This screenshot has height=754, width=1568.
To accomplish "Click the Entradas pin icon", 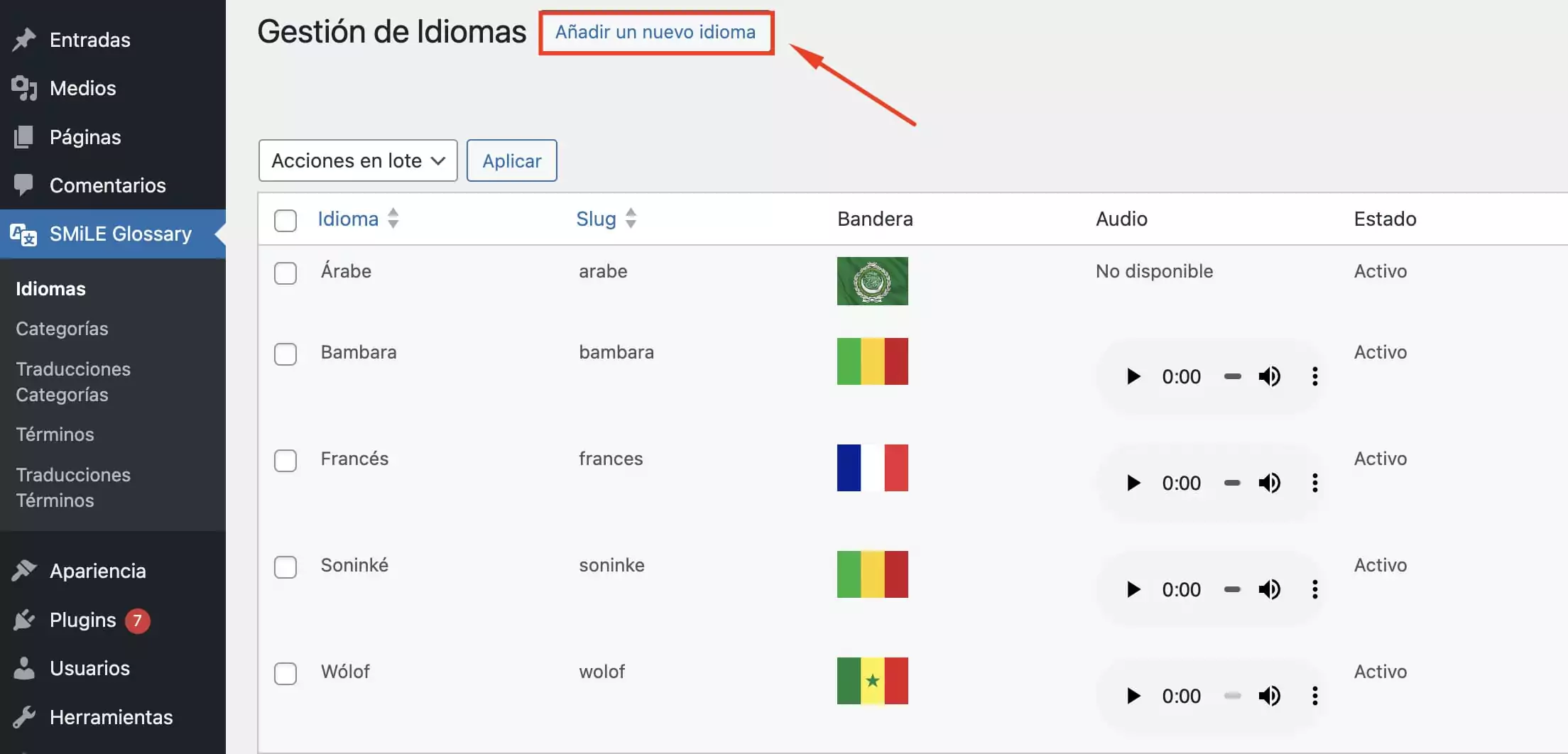I will coord(24,40).
